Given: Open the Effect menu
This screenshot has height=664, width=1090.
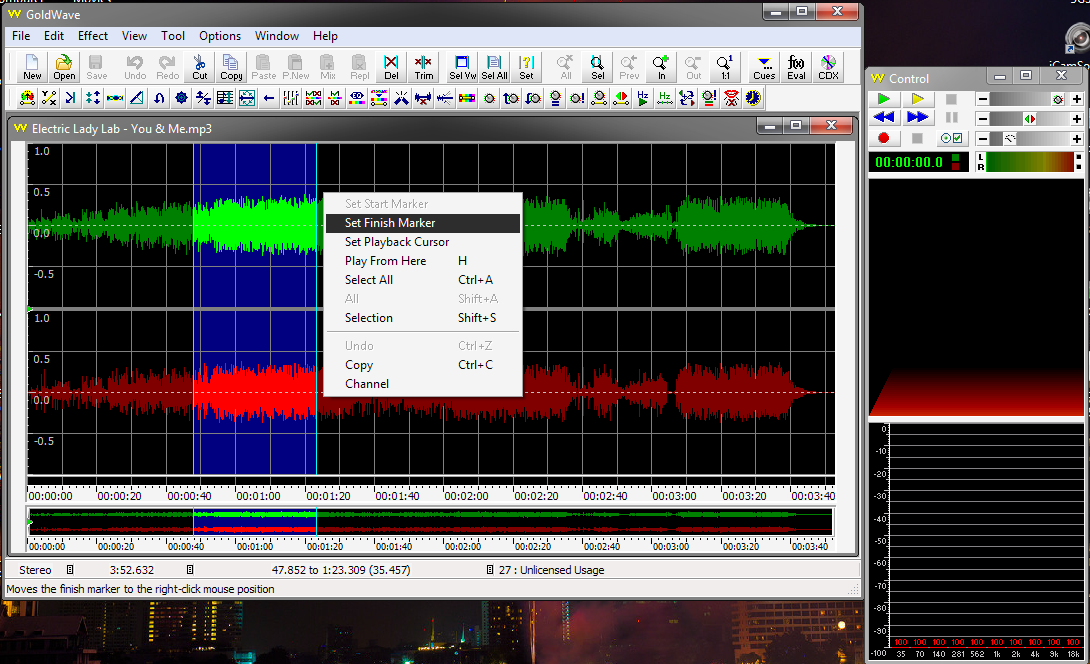Looking at the screenshot, I should click(92, 36).
